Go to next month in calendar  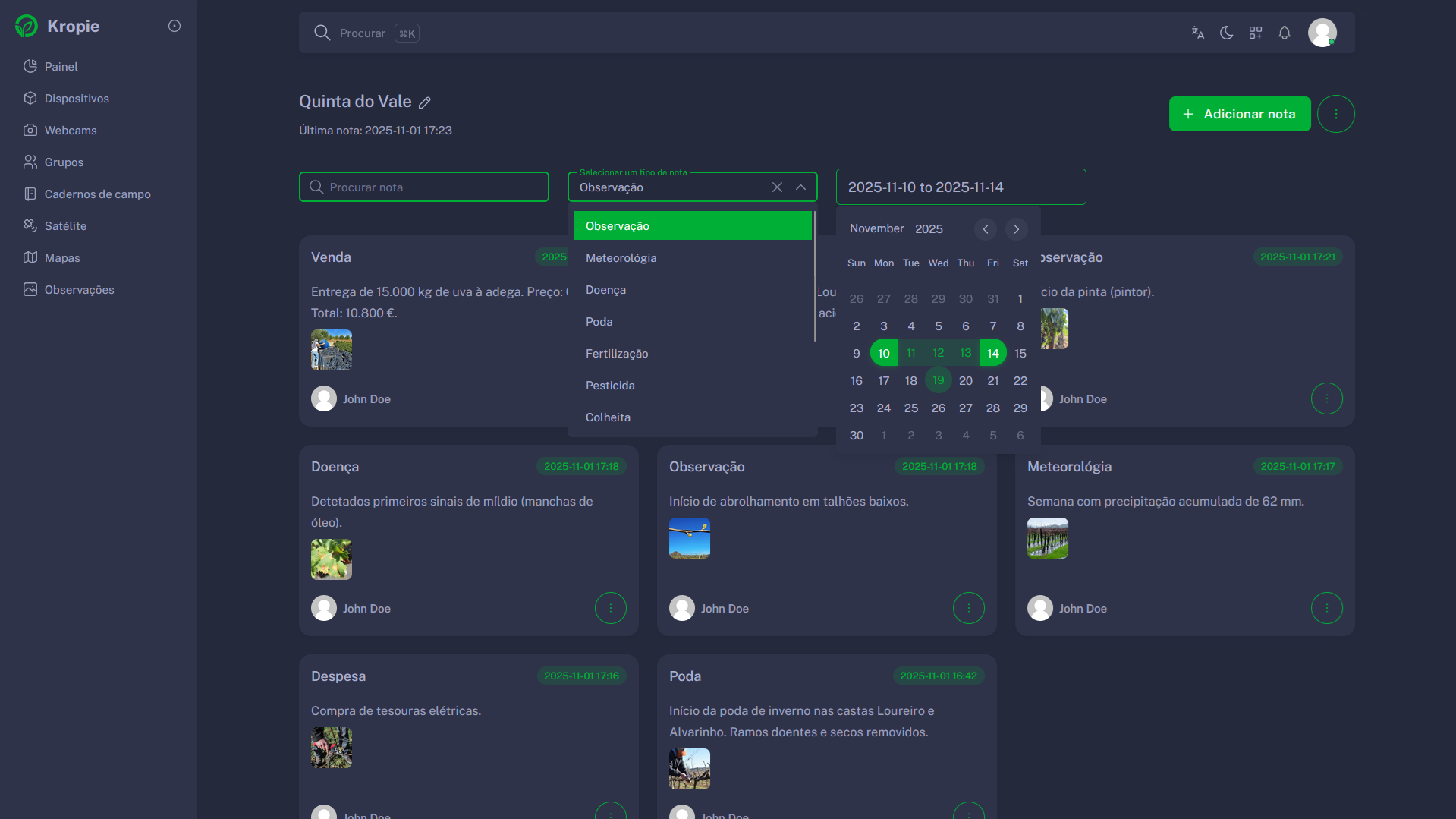[1017, 228]
